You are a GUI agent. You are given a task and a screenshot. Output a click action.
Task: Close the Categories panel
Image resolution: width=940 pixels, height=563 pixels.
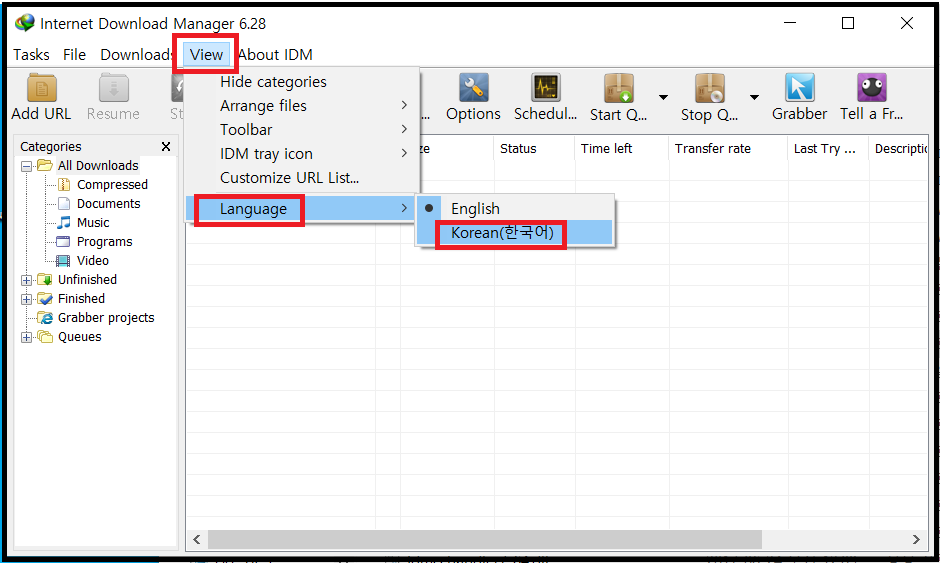point(166,146)
